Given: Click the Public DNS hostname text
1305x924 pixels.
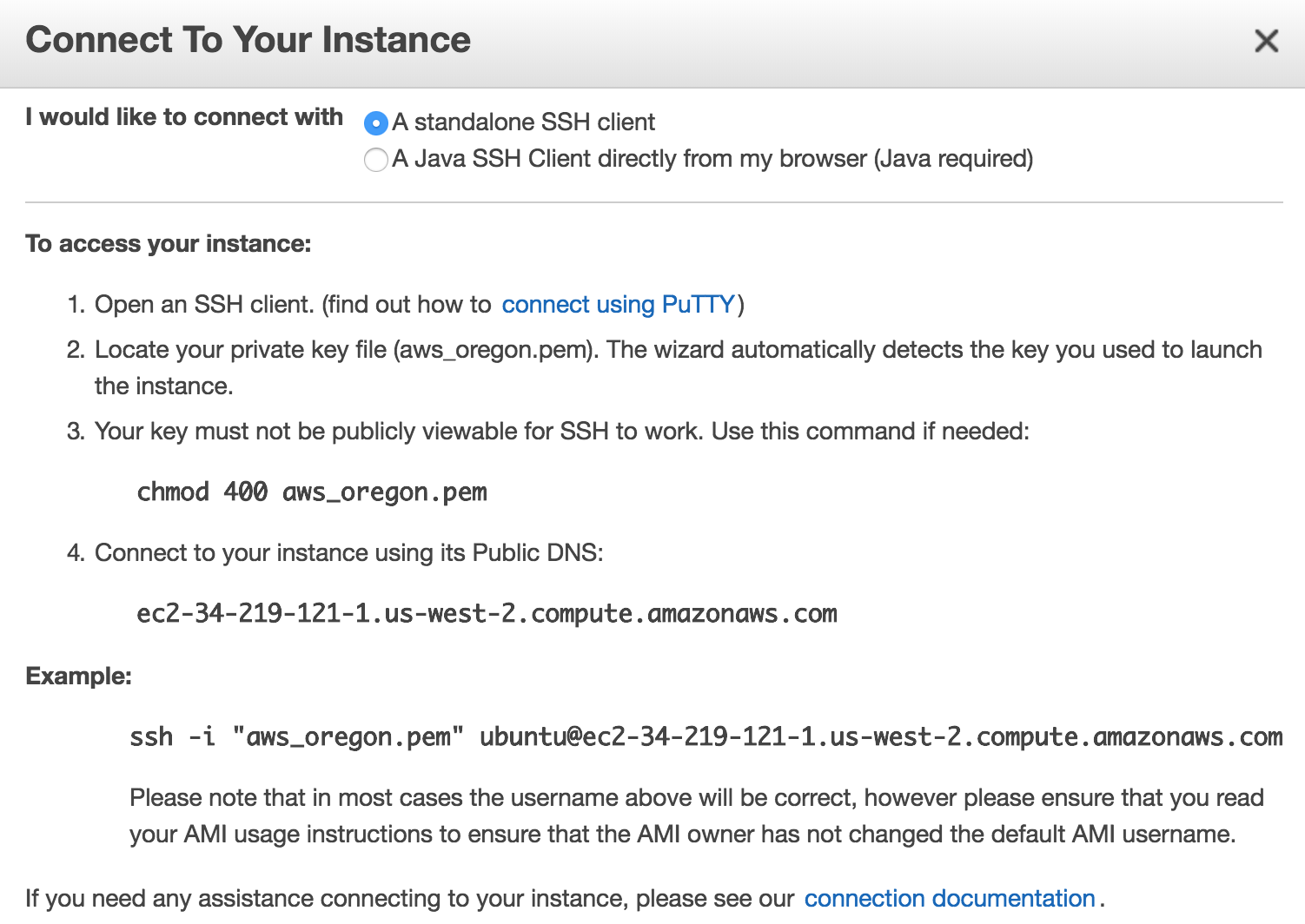Looking at the screenshot, I should [x=487, y=614].
